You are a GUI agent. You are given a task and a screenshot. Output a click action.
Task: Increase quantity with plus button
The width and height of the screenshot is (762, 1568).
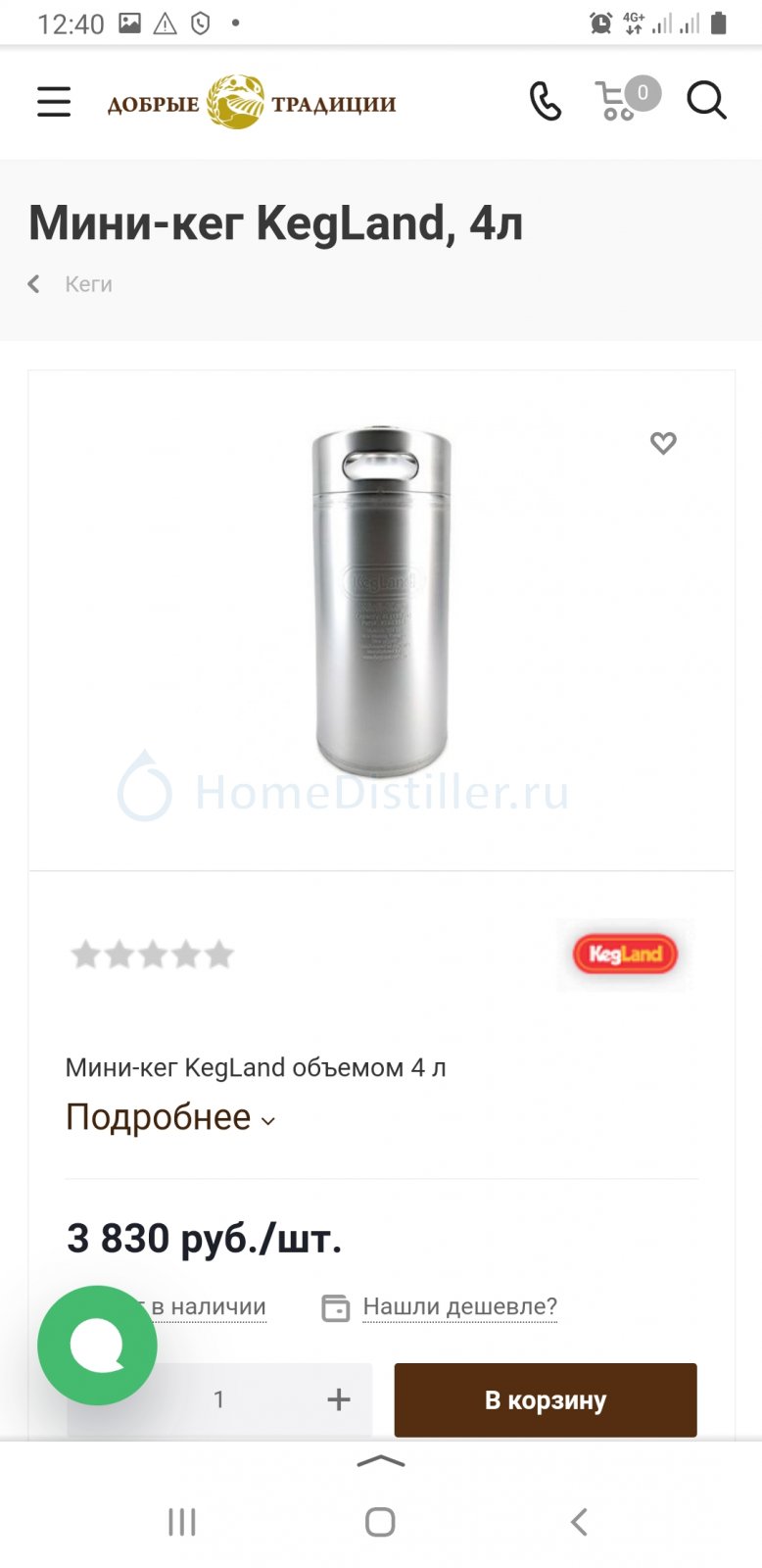(339, 1399)
